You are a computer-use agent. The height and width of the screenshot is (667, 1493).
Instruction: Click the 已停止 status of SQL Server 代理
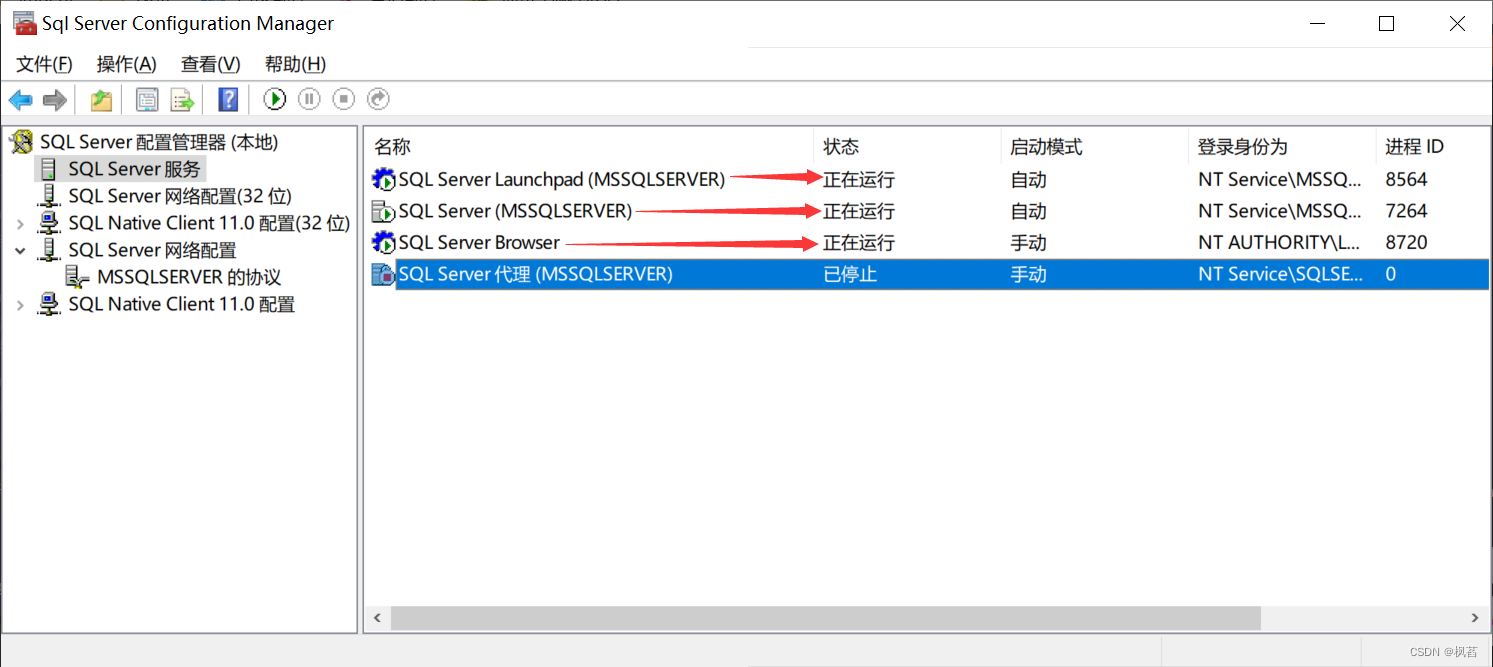click(850, 274)
